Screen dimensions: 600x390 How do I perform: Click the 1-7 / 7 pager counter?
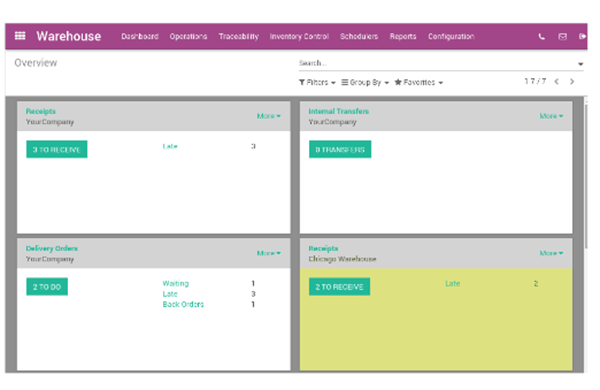(535, 81)
